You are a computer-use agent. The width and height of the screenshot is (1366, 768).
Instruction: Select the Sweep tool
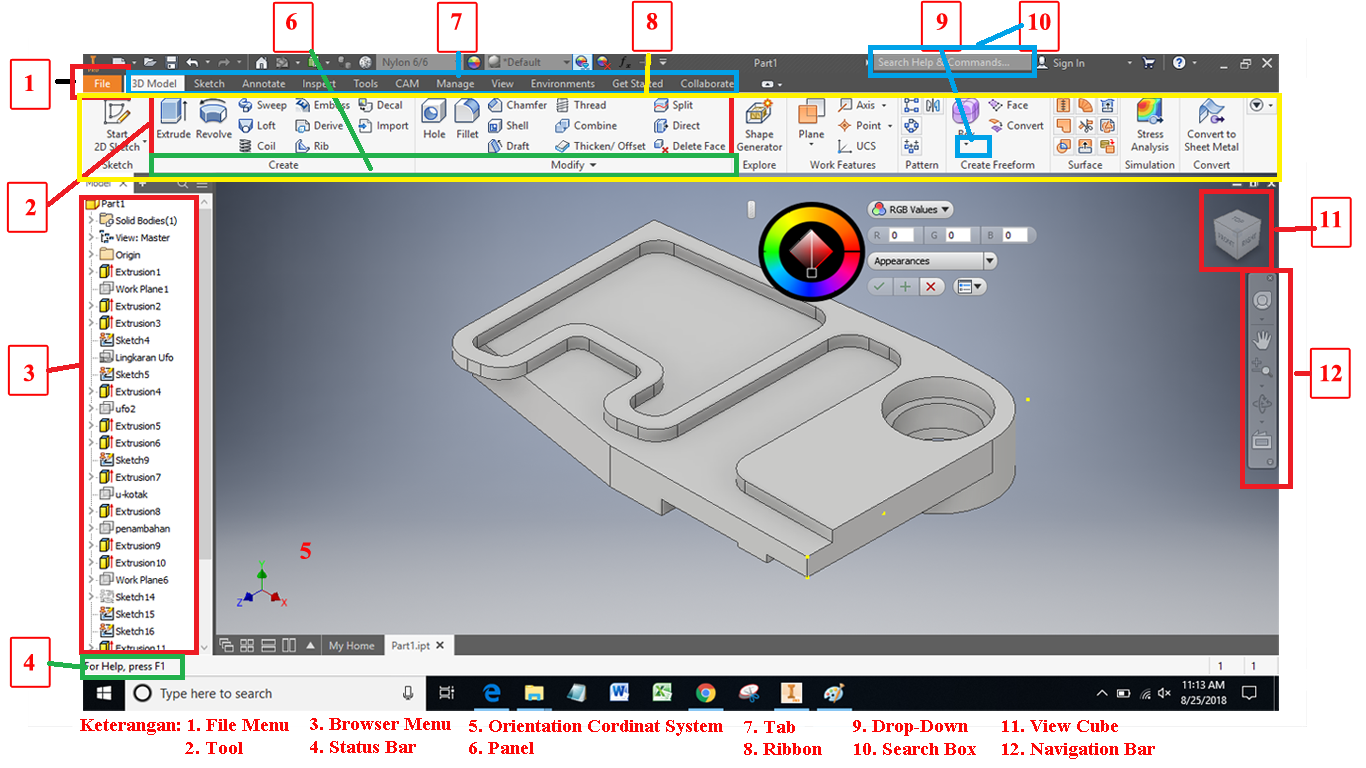click(x=262, y=104)
